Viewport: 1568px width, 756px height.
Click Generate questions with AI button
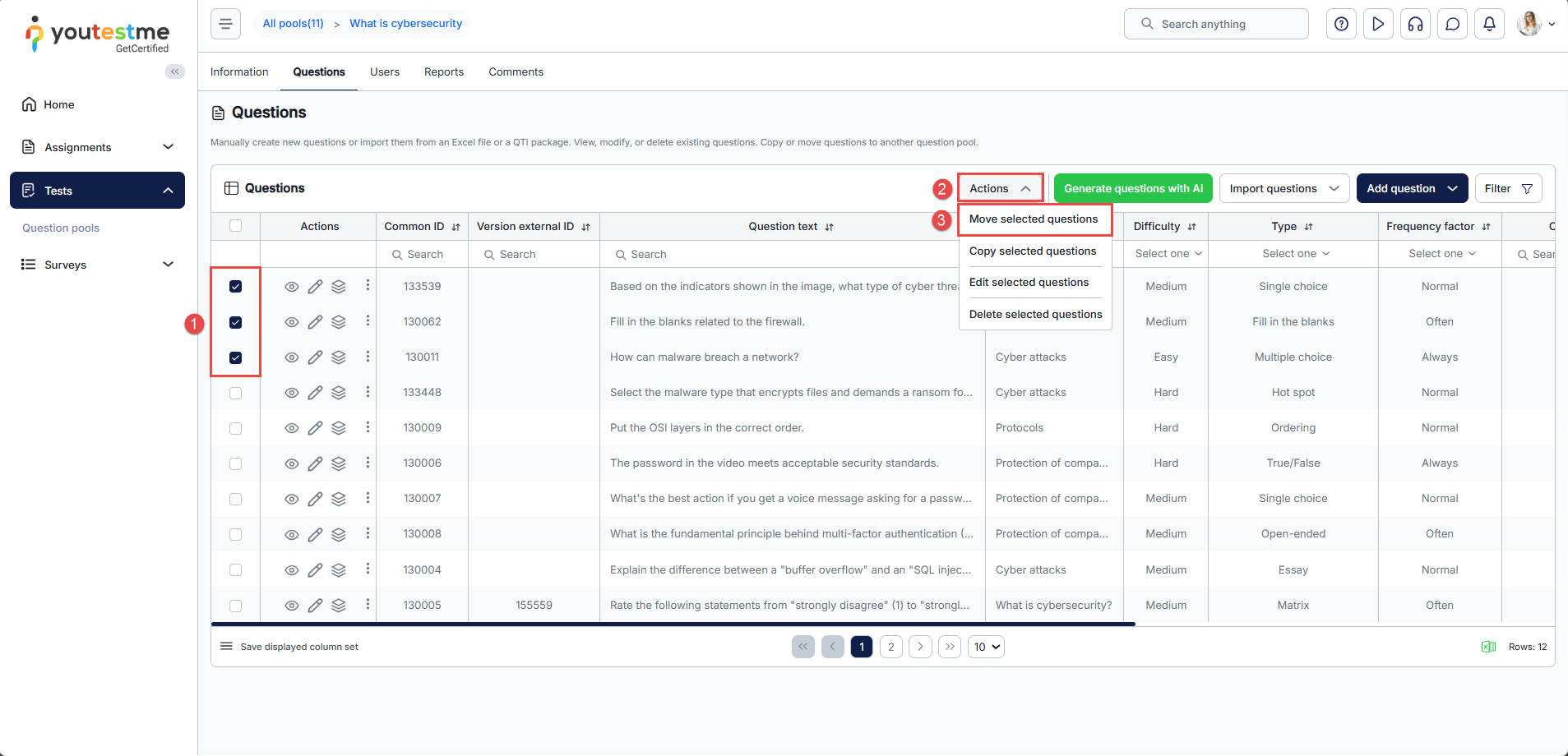[x=1133, y=188]
